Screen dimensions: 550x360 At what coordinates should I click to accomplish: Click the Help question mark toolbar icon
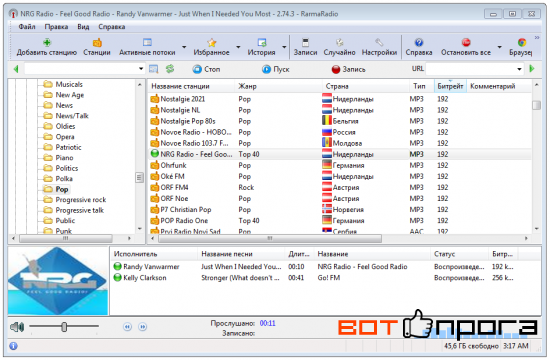point(419,43)
